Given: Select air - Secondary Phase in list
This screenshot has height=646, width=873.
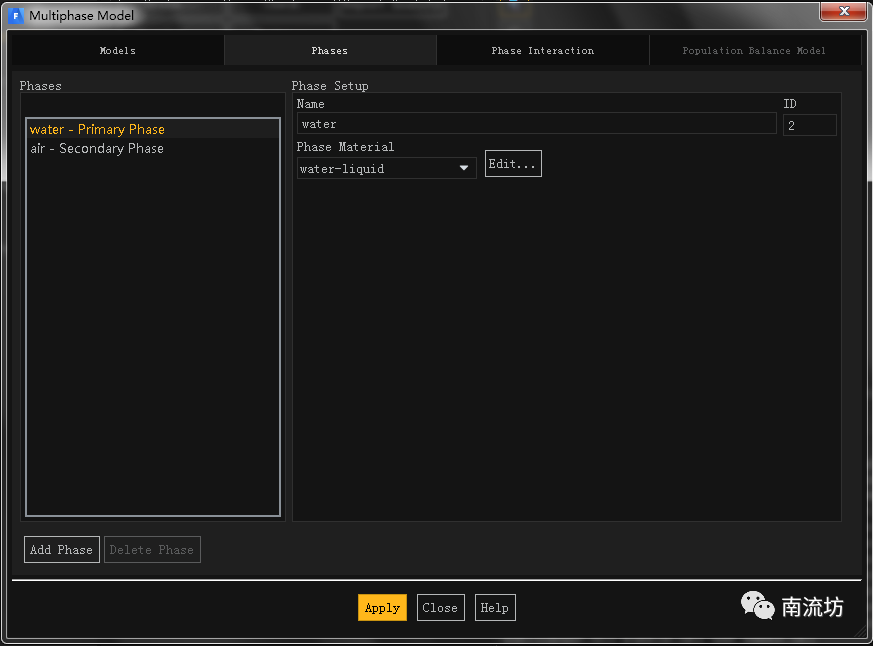Looking at the screenshot, I should point(97,149).
